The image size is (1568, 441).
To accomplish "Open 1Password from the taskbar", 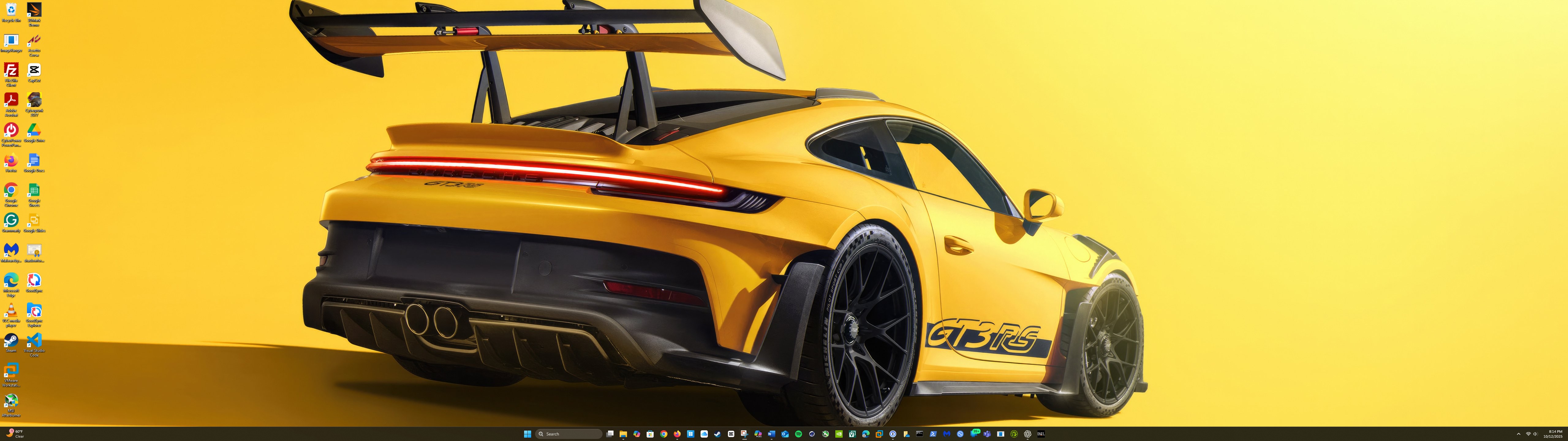I will point(892,433).
